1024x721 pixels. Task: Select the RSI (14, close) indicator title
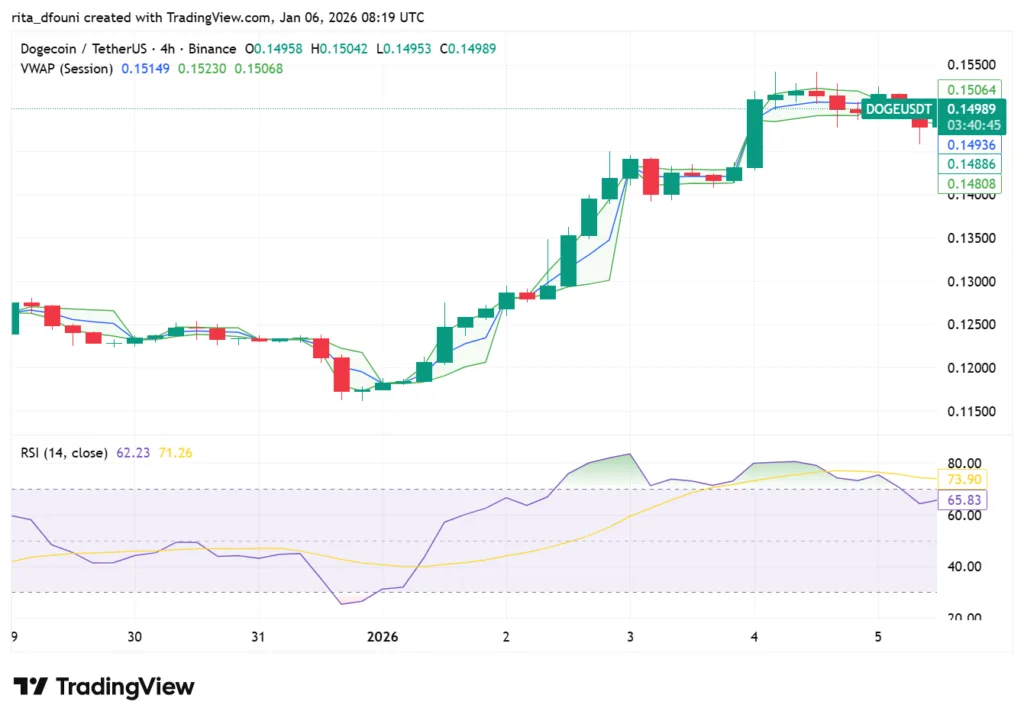point(62,453)
